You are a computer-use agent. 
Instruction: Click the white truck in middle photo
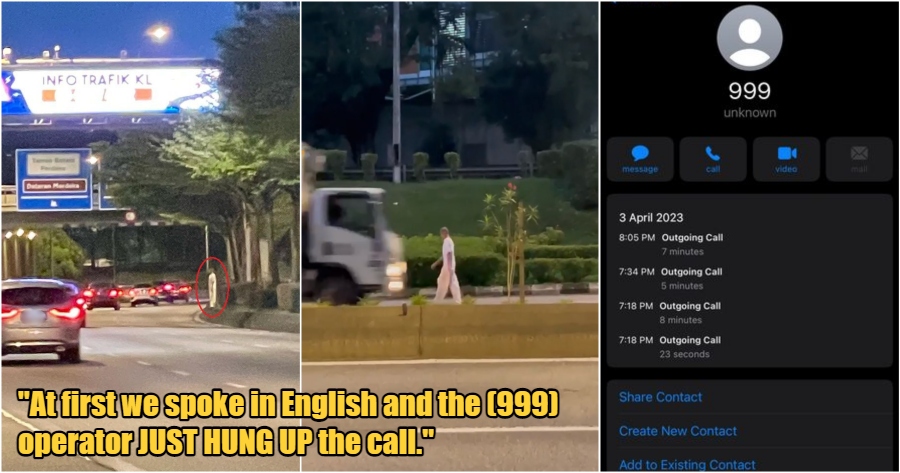click(355, 243)
